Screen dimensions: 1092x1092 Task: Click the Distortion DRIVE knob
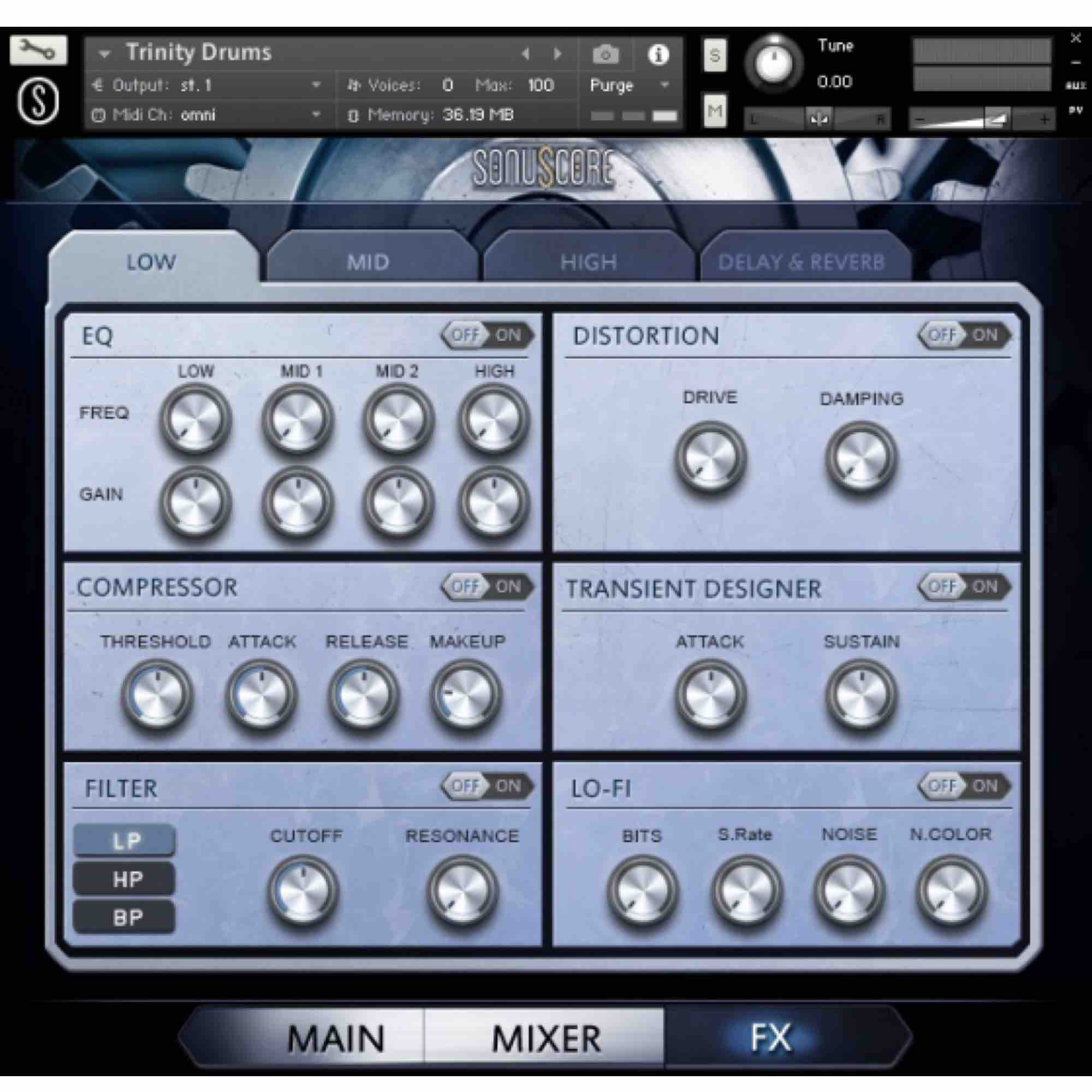(x=710, y=456)
